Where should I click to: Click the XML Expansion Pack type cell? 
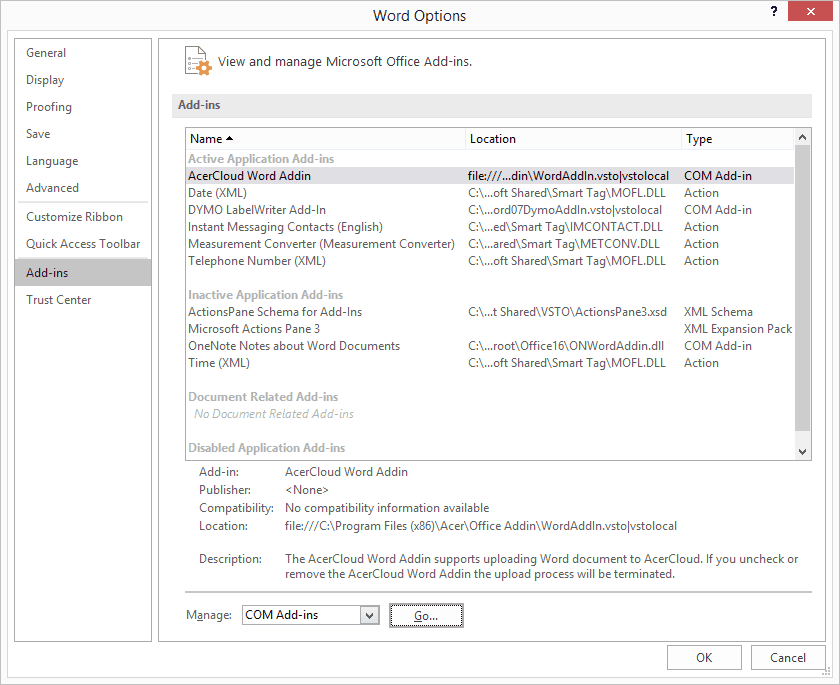pyautogui.click(x=738, y=329)
